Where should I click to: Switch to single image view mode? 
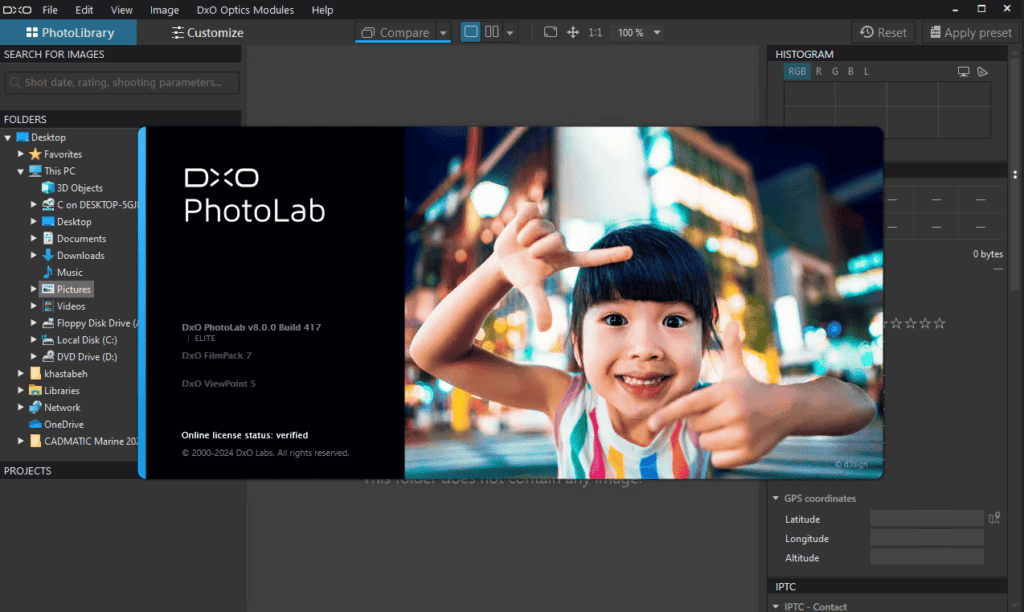471,32
